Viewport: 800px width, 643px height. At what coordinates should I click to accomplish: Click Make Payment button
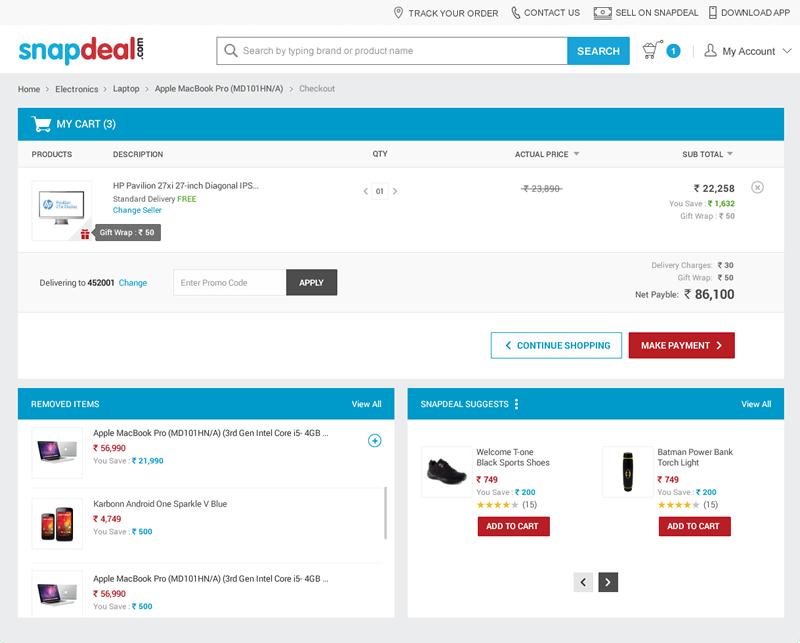(682, 345)
